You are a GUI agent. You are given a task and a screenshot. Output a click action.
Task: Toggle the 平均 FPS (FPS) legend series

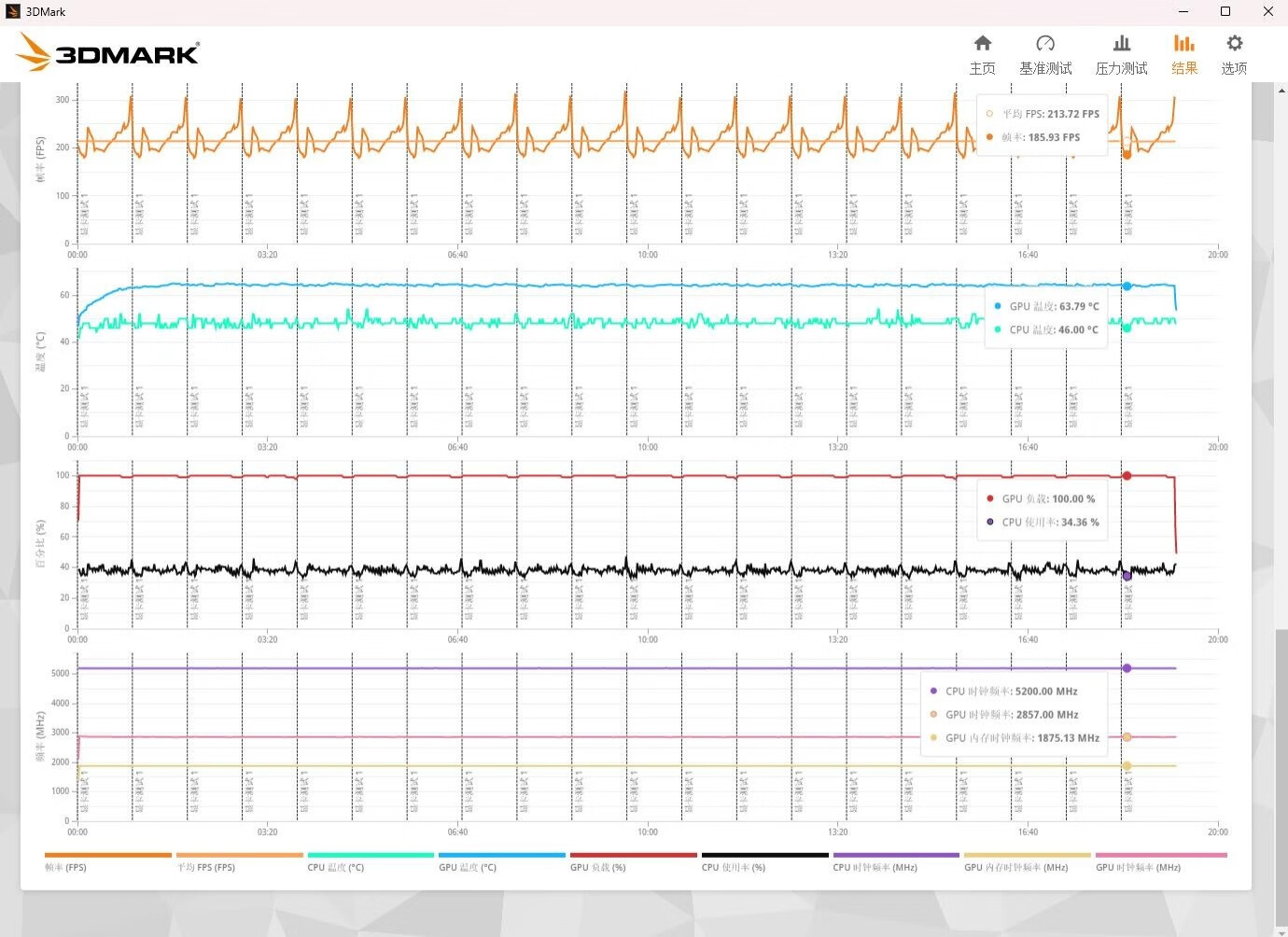tap(240, 861)
